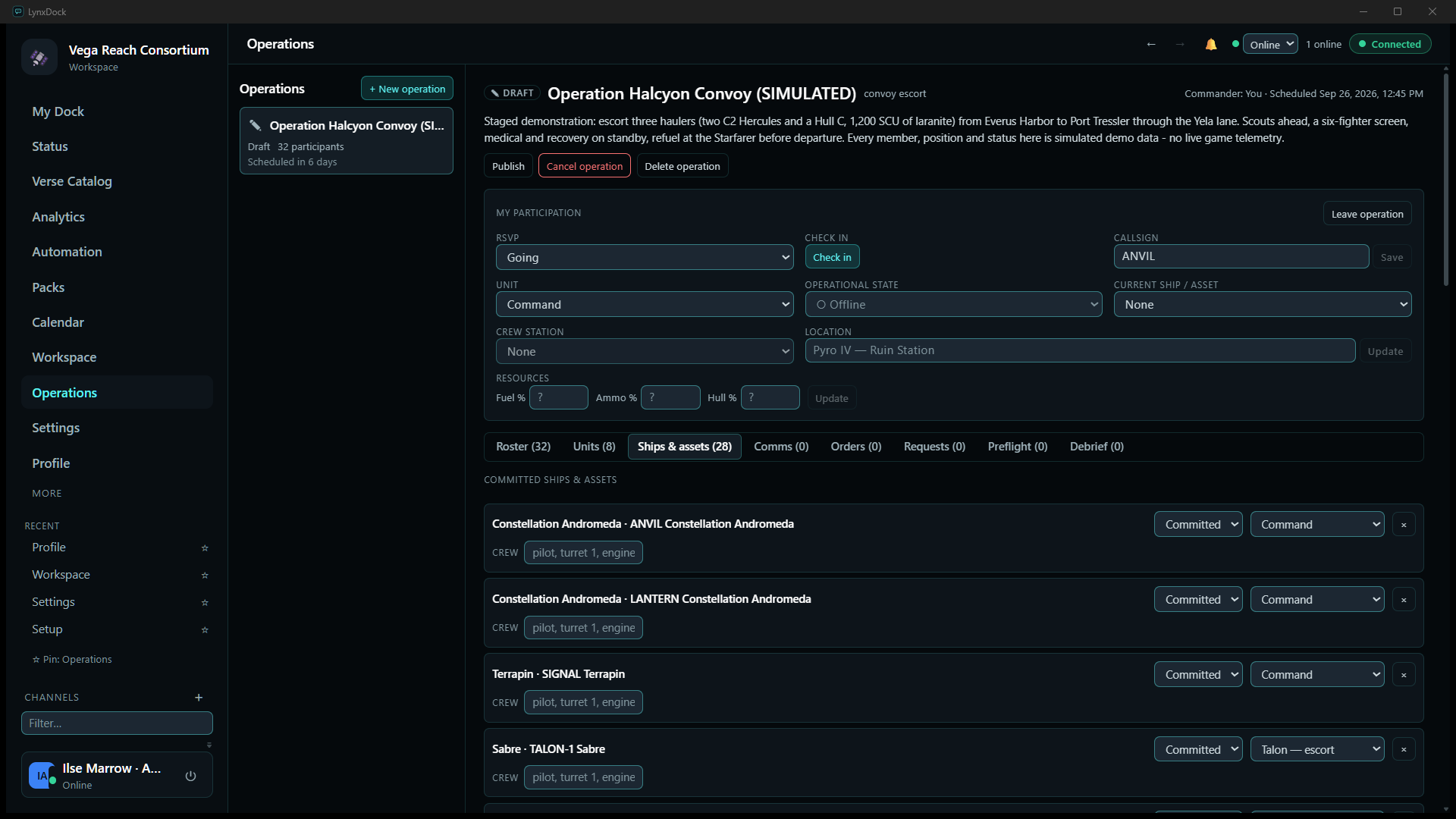Image resolution: width=1456 pixels, height=819 pixels.
Task: Click the power icon beside Ilse Marrow
Action: (x=191, y=776)
